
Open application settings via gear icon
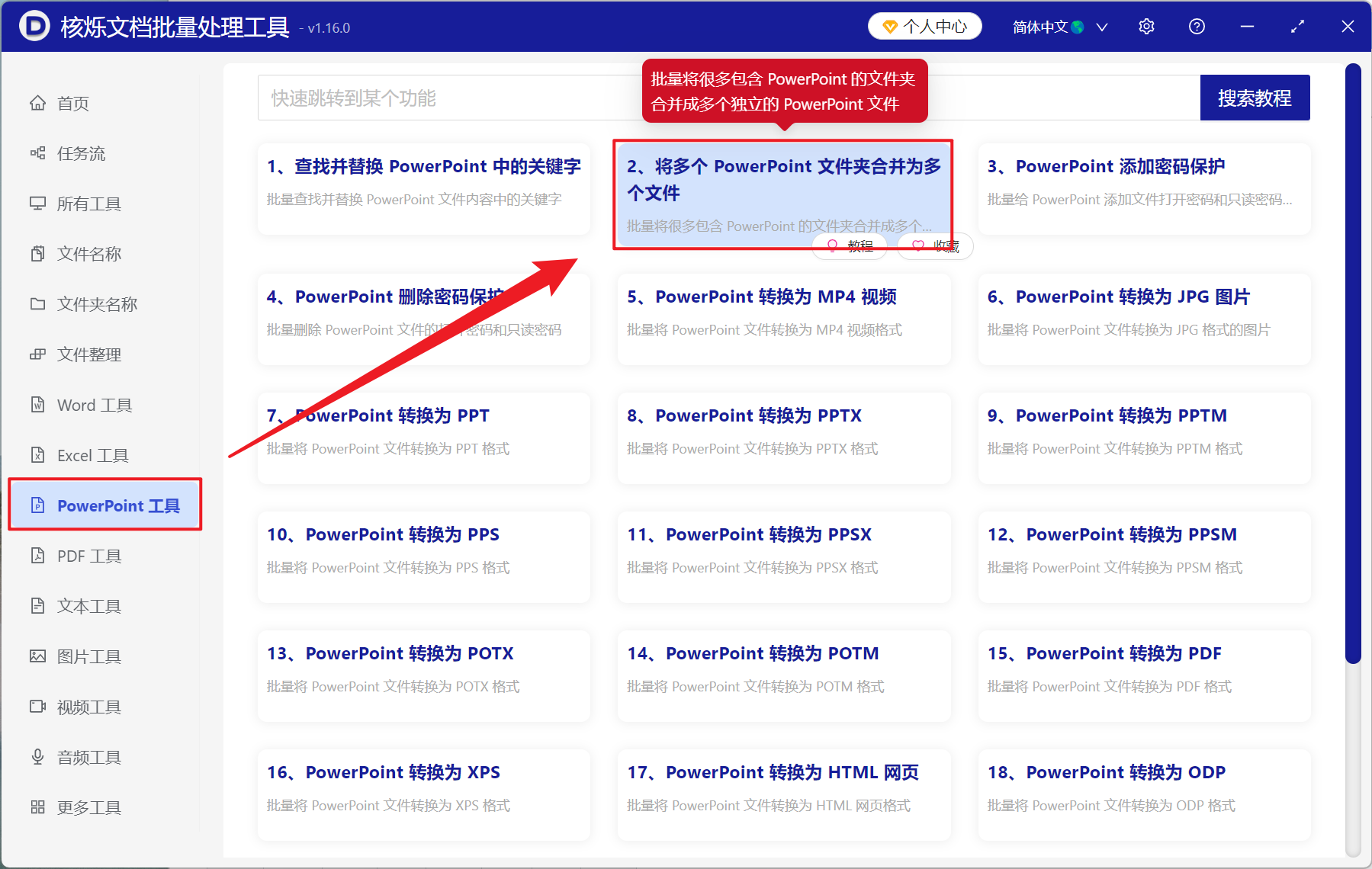(1146, 26)
